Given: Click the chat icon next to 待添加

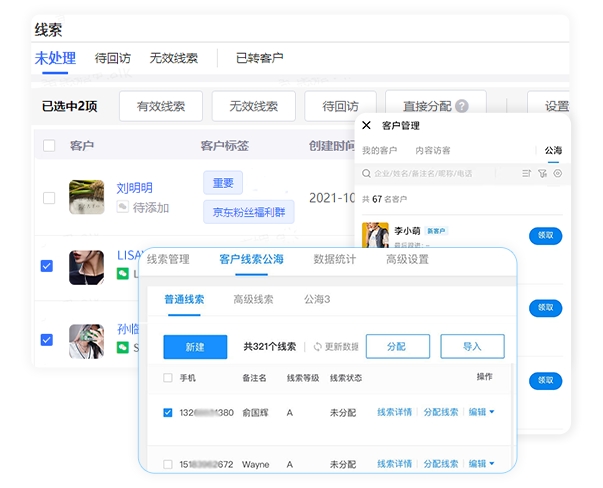Looking at the screenshot, I should 123,207.
